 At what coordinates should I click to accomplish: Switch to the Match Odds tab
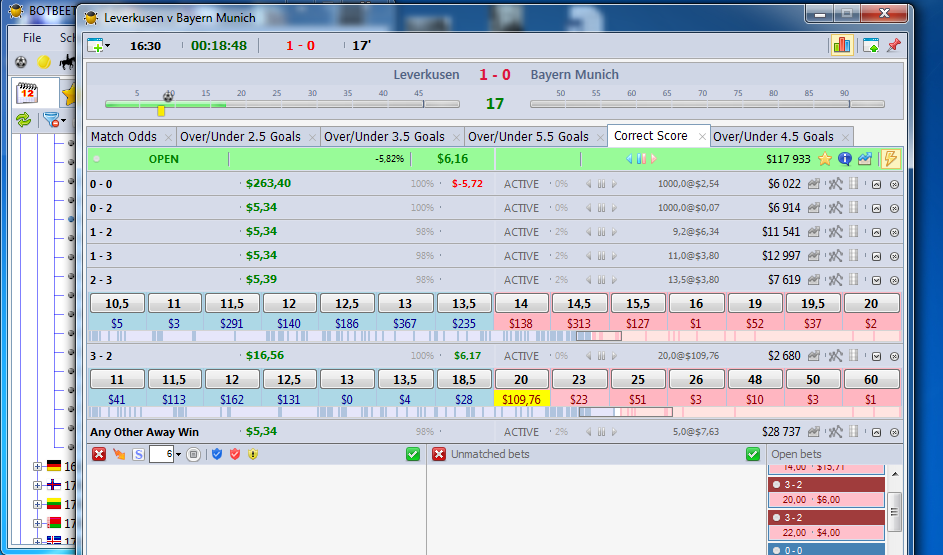(124, 136)
